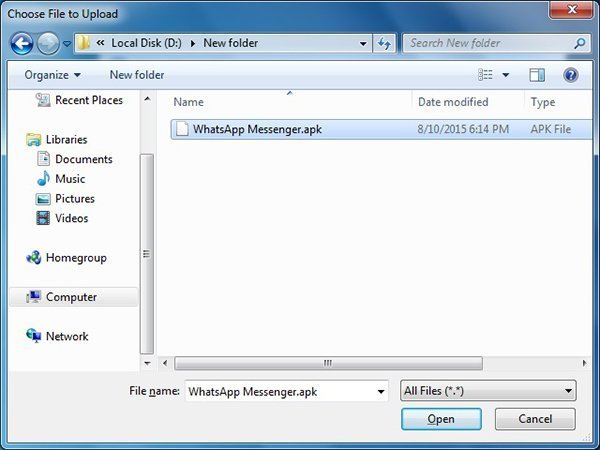
Task: Open help with the question mark icon
Action: [x=570, y=75]
